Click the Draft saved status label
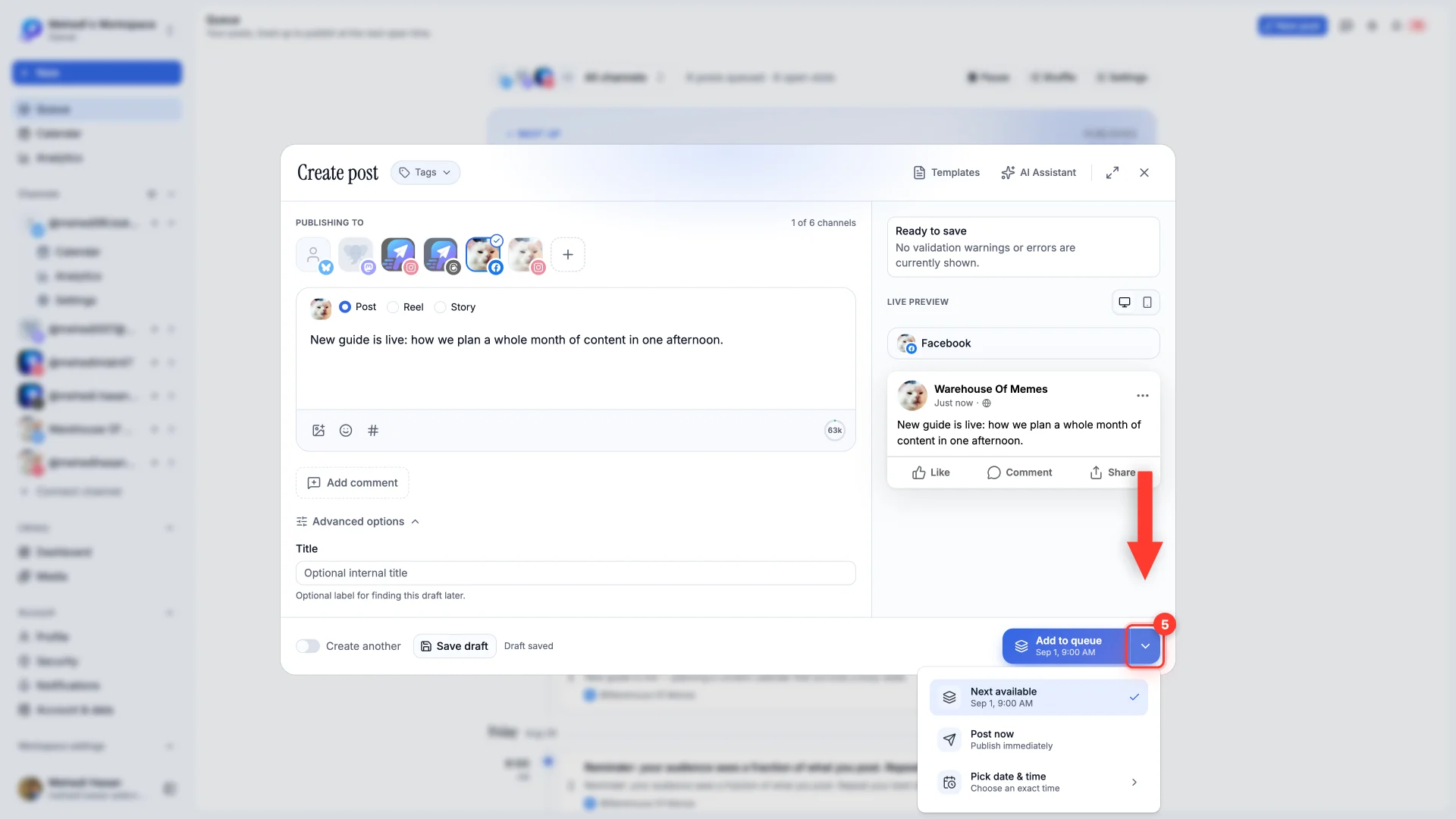 pos(529,646)
